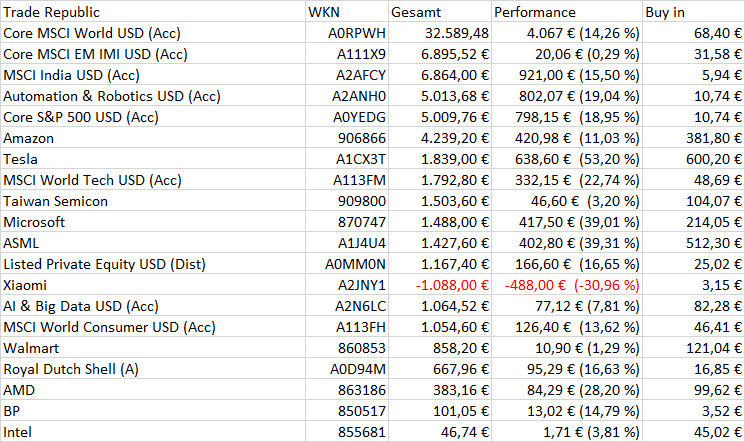Image resolution: width=745 pixels, height=442 pixels.
Task: Click Xiaomi's negative Gesamt value in red
Action: [x=449, y=285]
